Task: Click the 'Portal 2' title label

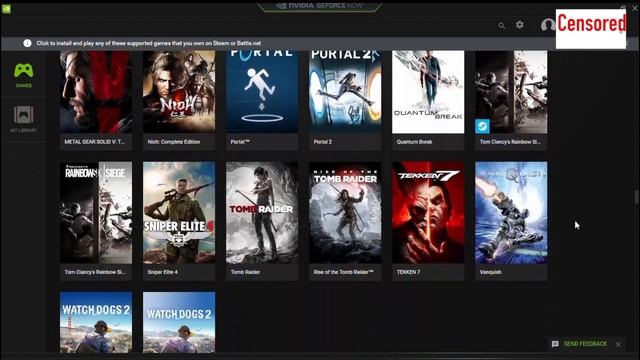Action: point(322,142)
